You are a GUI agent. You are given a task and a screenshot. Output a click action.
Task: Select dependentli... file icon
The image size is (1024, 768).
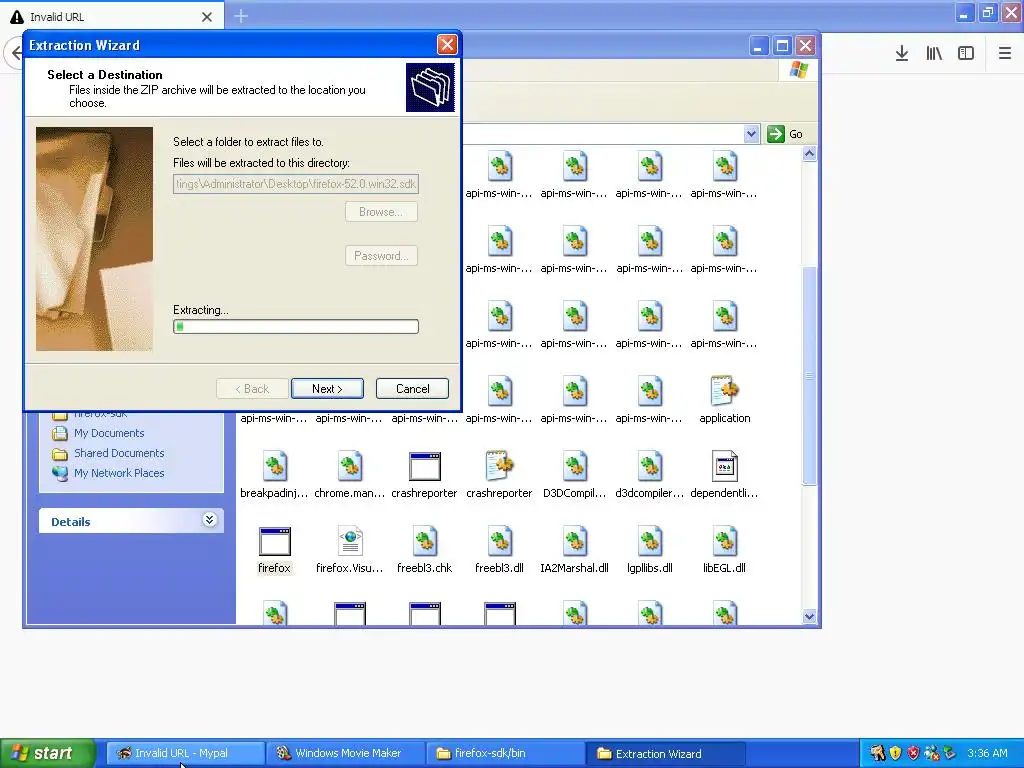tap(725, 466)
